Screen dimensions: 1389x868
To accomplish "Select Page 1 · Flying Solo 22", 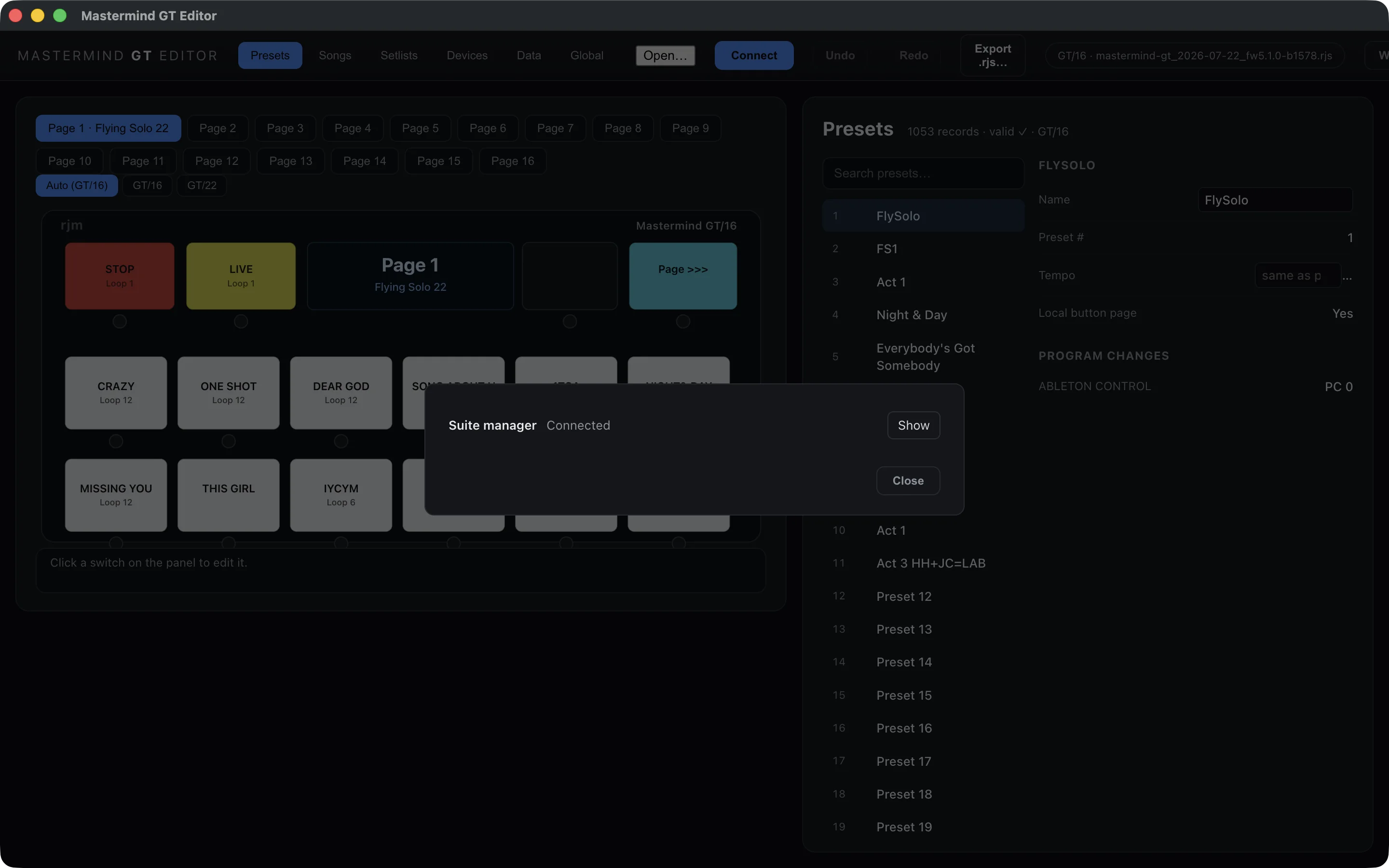I will click(109, 128).
